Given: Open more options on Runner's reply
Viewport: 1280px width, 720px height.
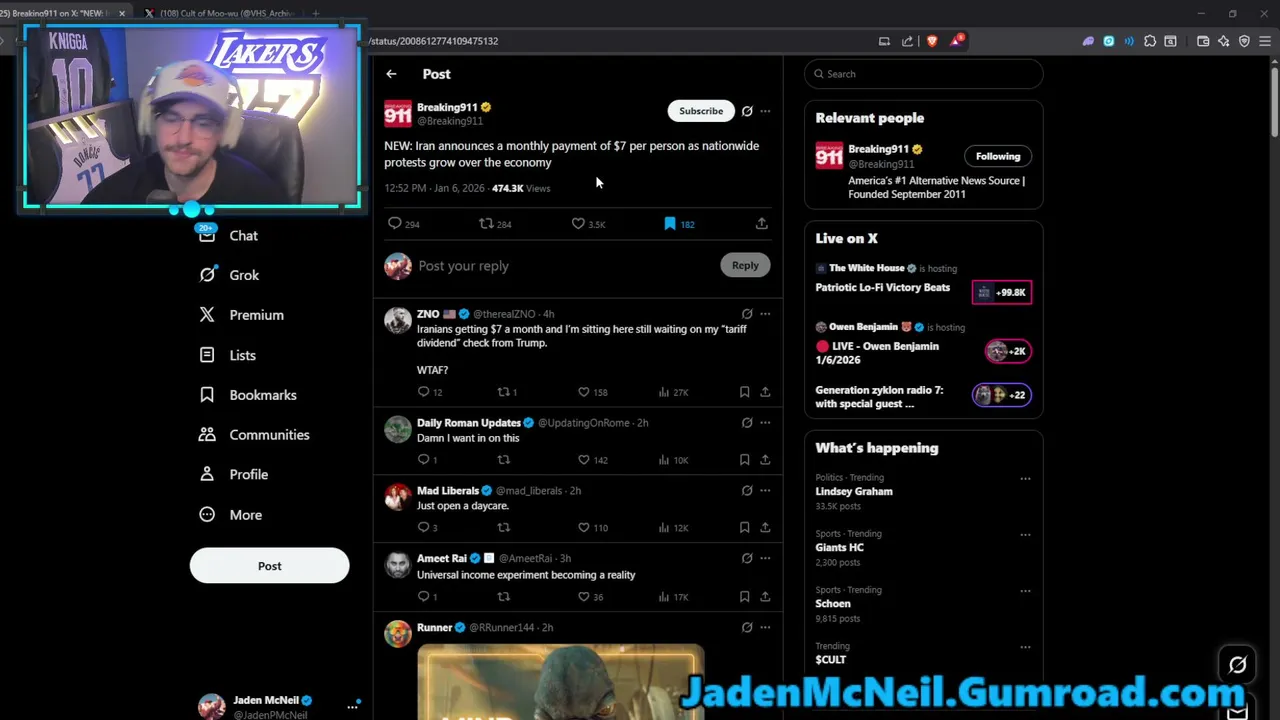Looking at the screenshot, I should pos(765,628).
